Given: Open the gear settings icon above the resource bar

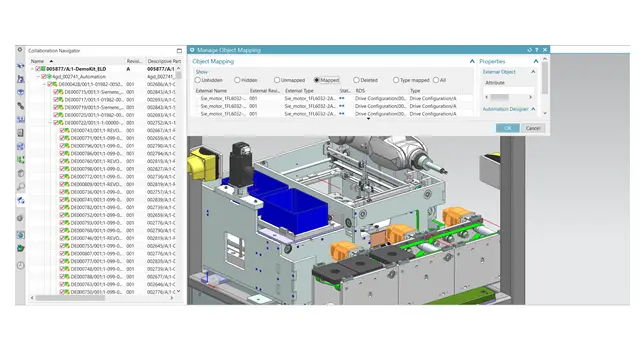Looking at the screenshot, I should tap(20, 50).
